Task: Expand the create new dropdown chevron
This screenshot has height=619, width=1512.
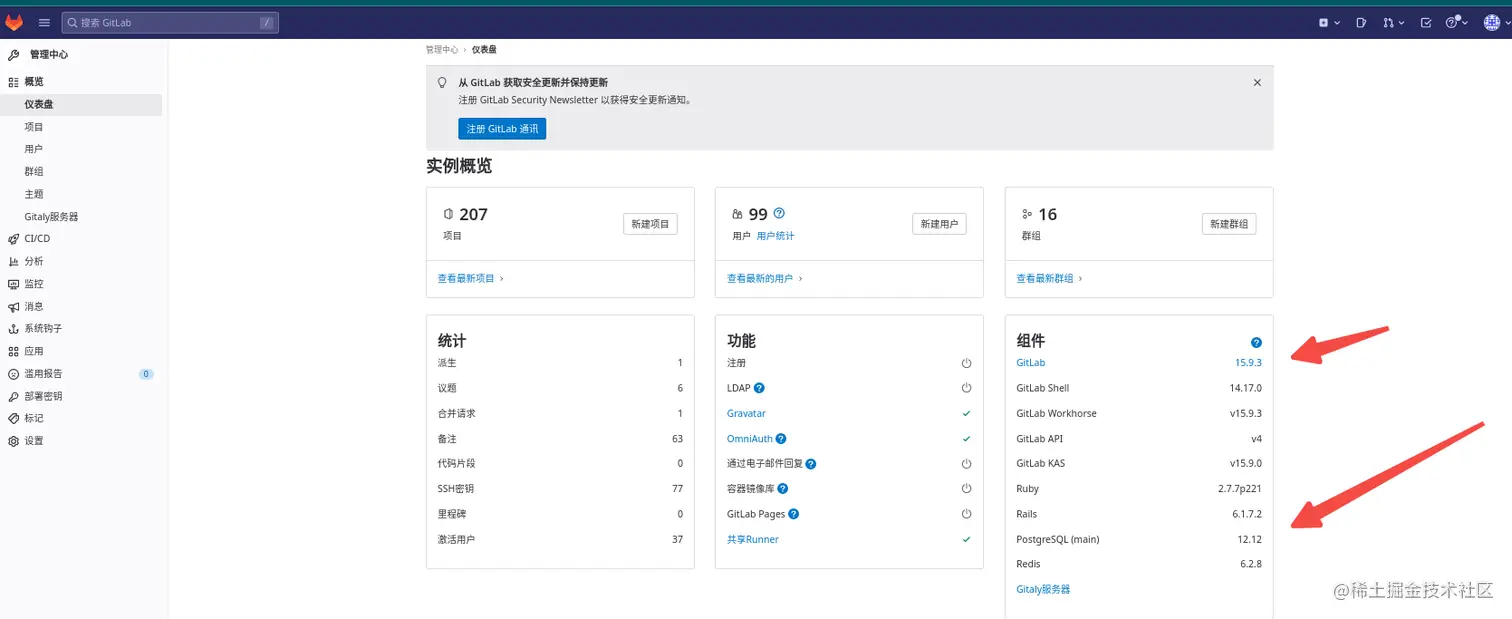Action: point(1337,22)
